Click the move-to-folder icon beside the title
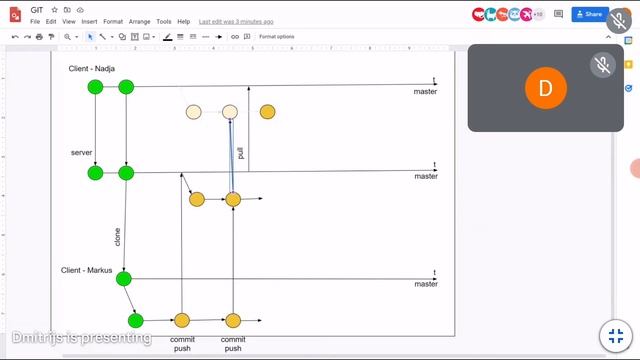The height and width of the screenshot is (360, 640). click(67, 10)
